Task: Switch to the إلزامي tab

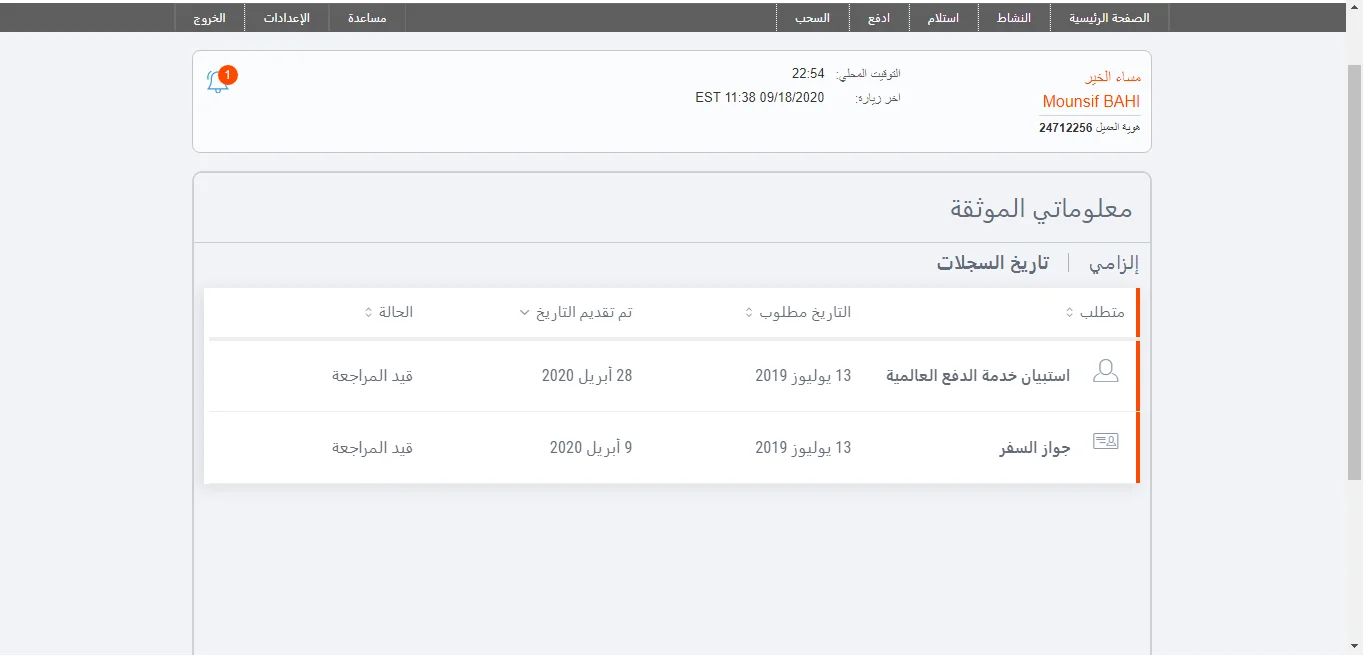Action: (1114, 263)
